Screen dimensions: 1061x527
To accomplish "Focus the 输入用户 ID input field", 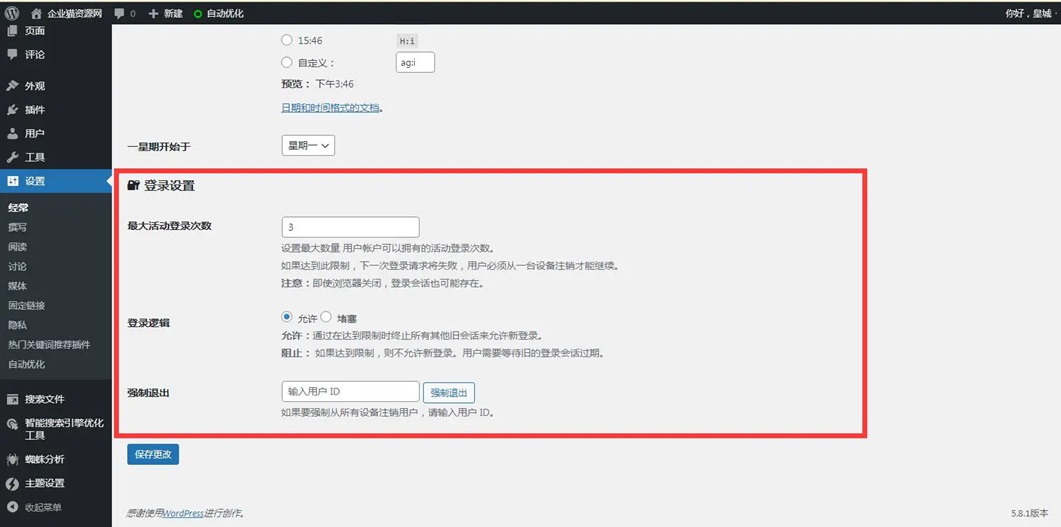I will coord(351,392).
